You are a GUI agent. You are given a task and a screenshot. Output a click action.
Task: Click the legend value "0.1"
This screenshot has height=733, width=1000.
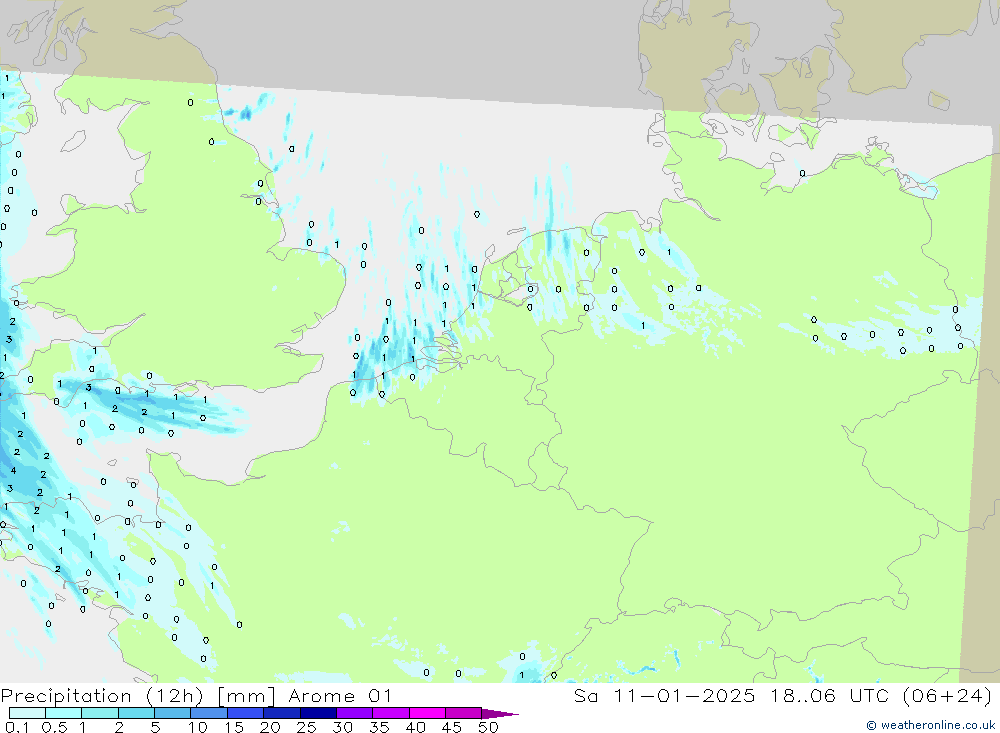coord(17,727)
